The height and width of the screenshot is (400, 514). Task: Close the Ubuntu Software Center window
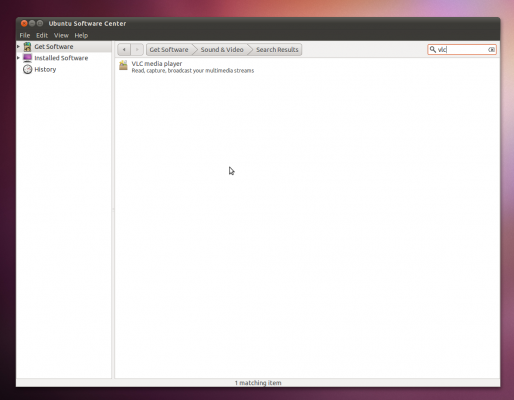(x=24, y=23)
